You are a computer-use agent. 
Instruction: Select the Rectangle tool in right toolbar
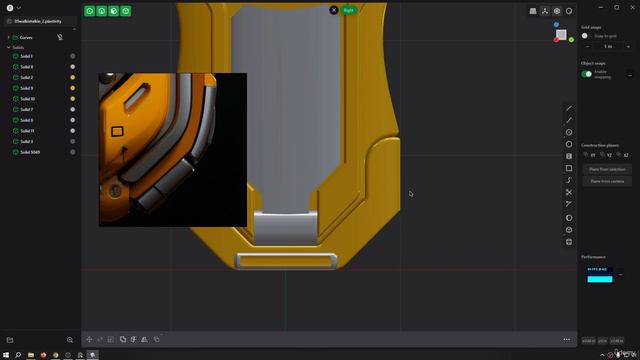coord(569,168)
